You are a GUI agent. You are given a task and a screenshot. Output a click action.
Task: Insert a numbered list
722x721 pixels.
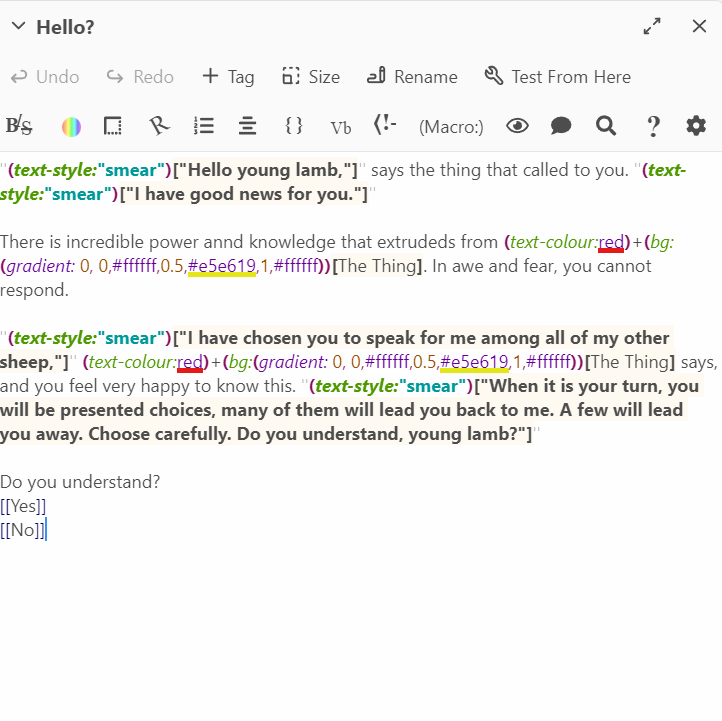[x=204, y=126]
